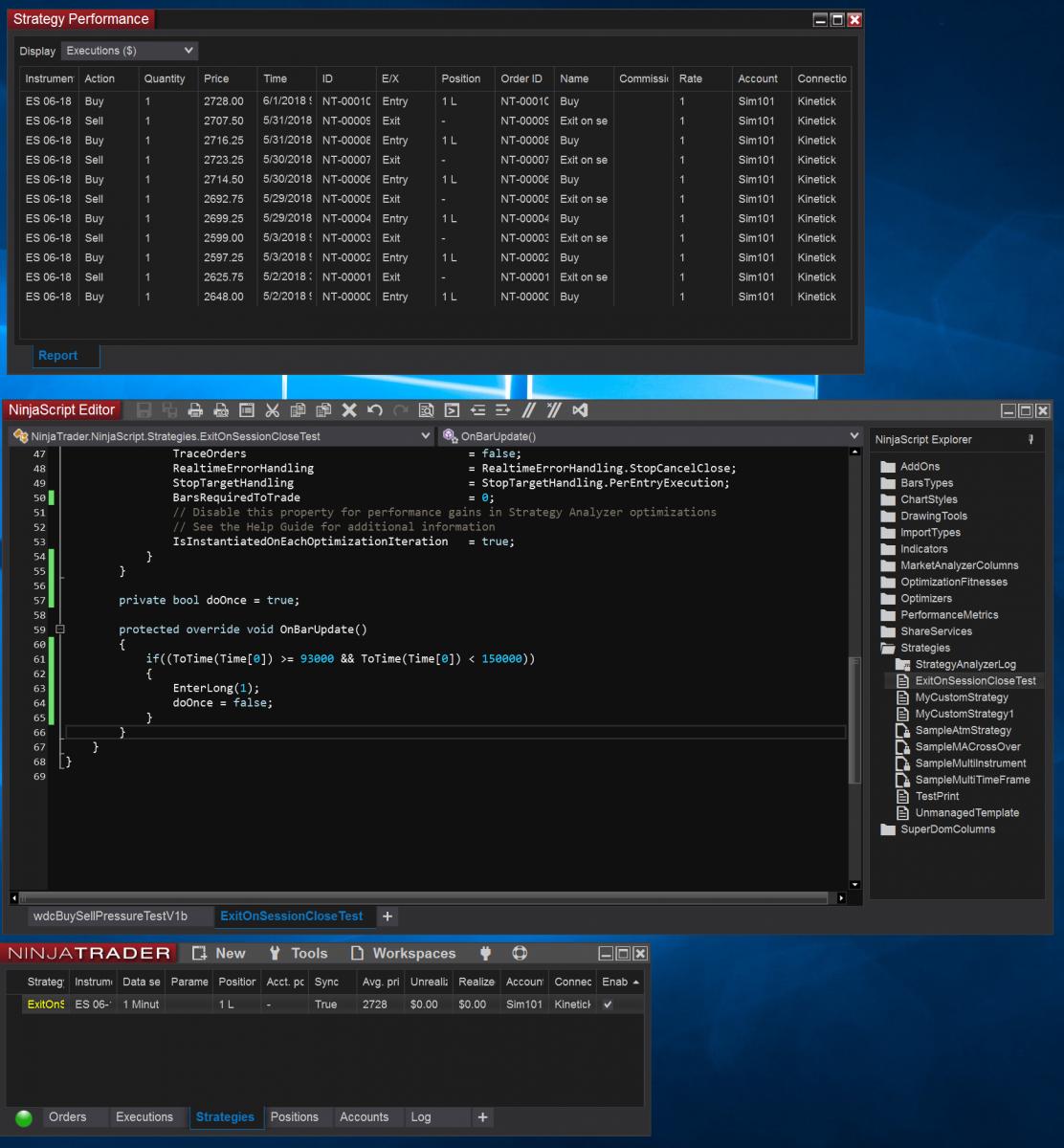Open SampleMACrossOver in NinjaScript Explorer
The width and height of the screenshot is (1064, 1148).
pyautogui.click(x=967, y=747)
